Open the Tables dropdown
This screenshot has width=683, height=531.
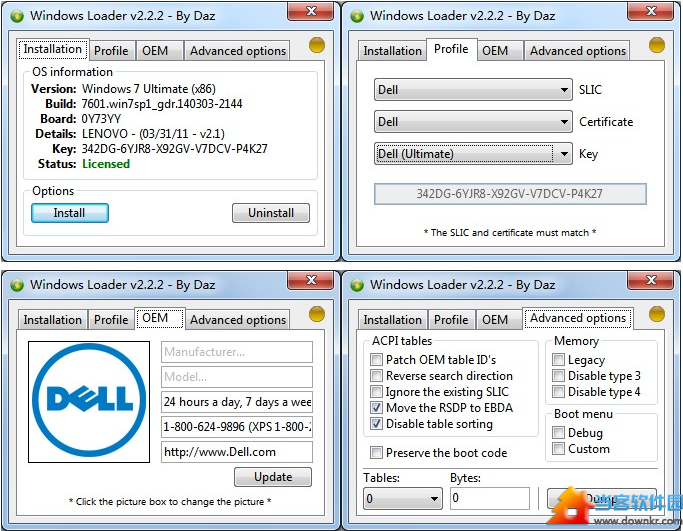click(x=402, y=498)
